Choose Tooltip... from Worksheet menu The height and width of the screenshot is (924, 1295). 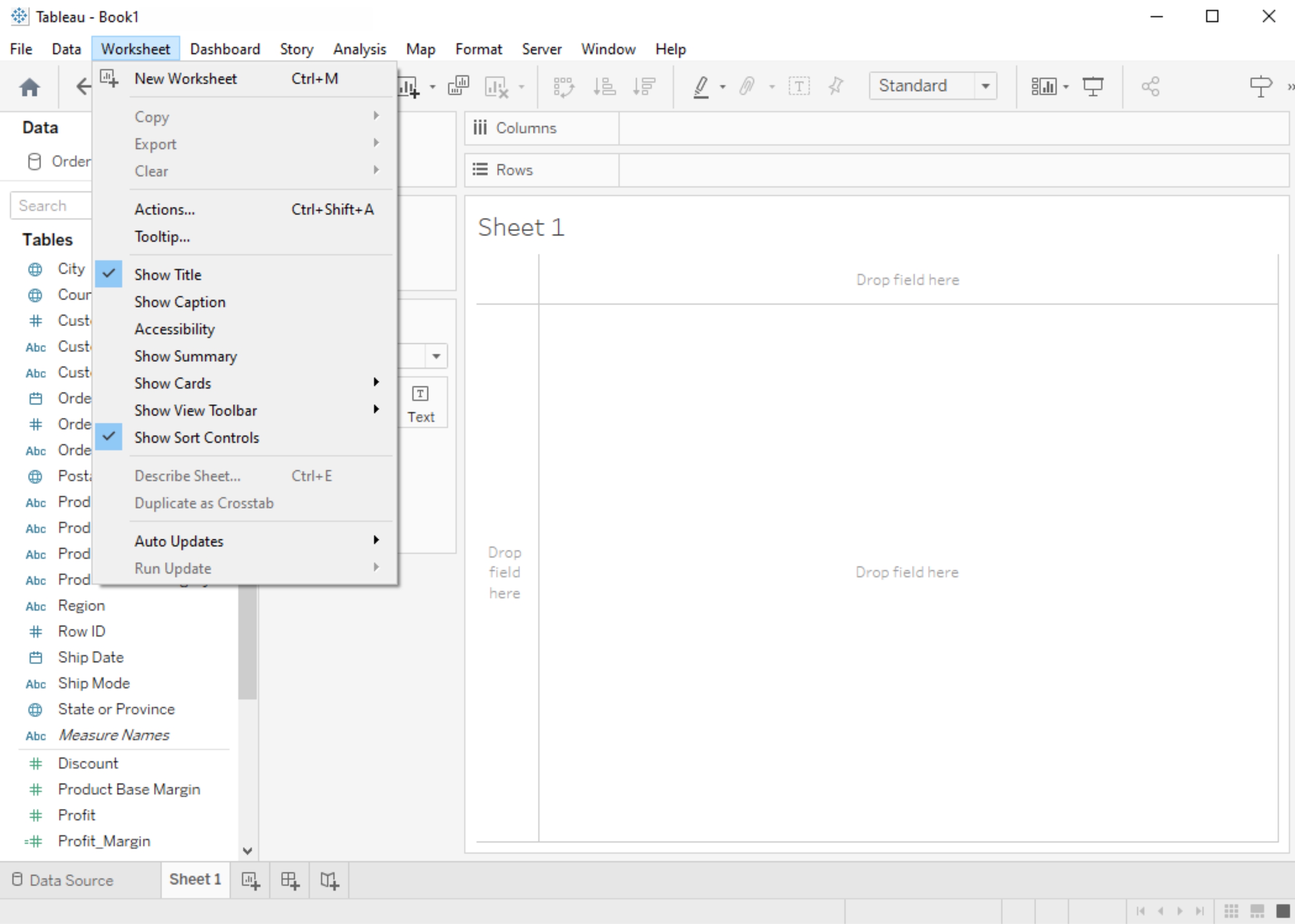pos(245,237)
